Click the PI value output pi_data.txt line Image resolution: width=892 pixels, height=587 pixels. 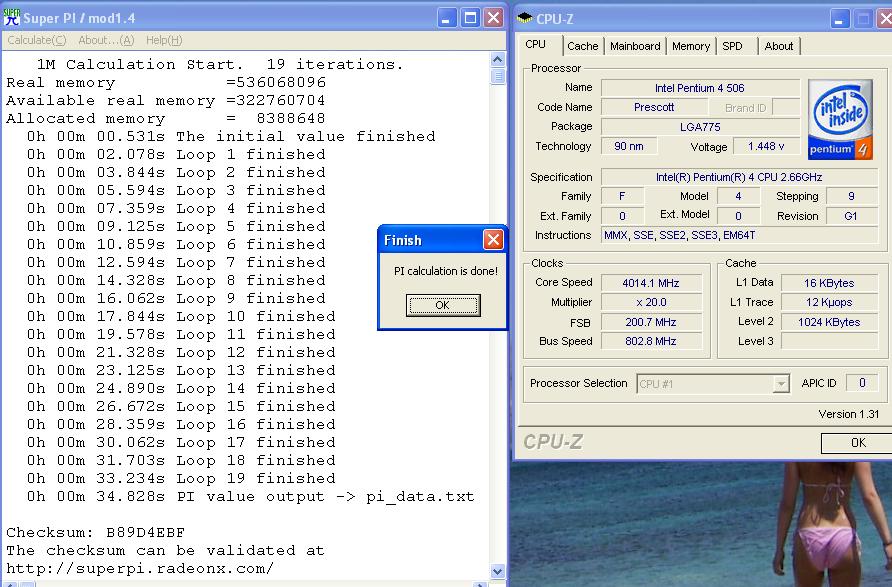pos(250,497)
